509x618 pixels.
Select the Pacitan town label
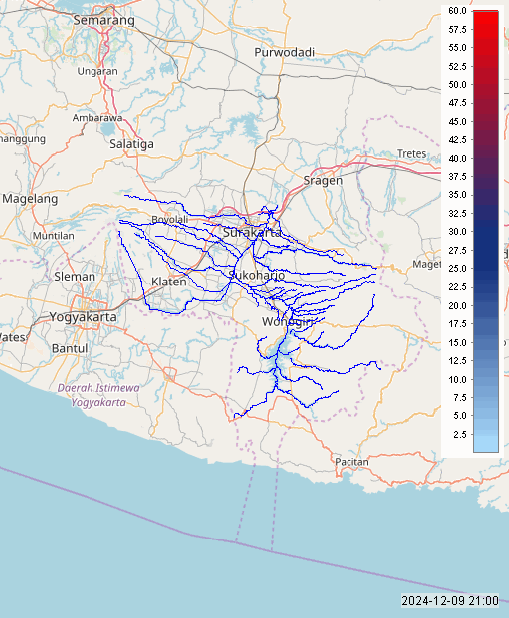(x=352, y=462)
